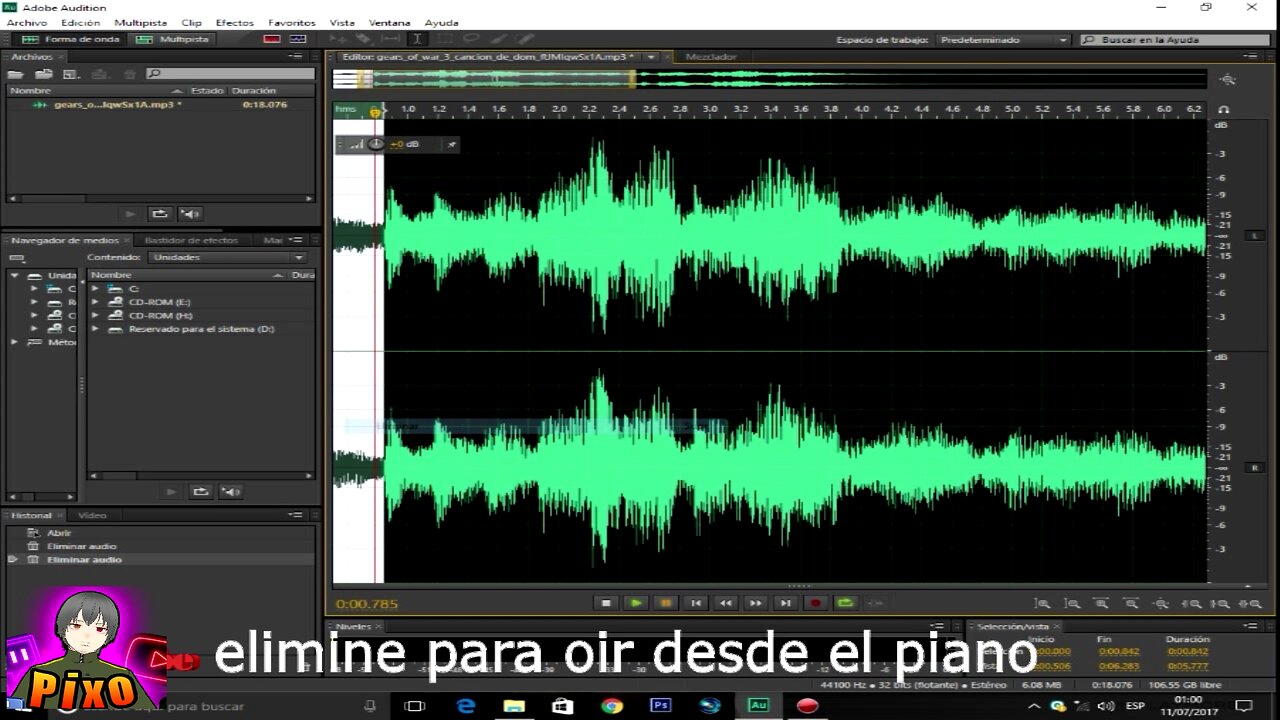Click the orange Pause button
This screenshot has height=720, width=1280.
tap(666, 603)
